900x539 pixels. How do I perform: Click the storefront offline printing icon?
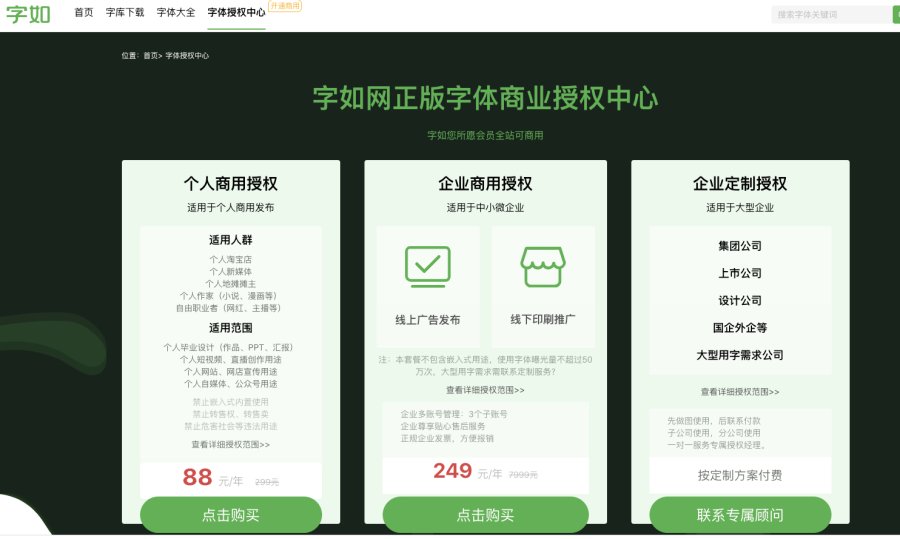(543, 267)
